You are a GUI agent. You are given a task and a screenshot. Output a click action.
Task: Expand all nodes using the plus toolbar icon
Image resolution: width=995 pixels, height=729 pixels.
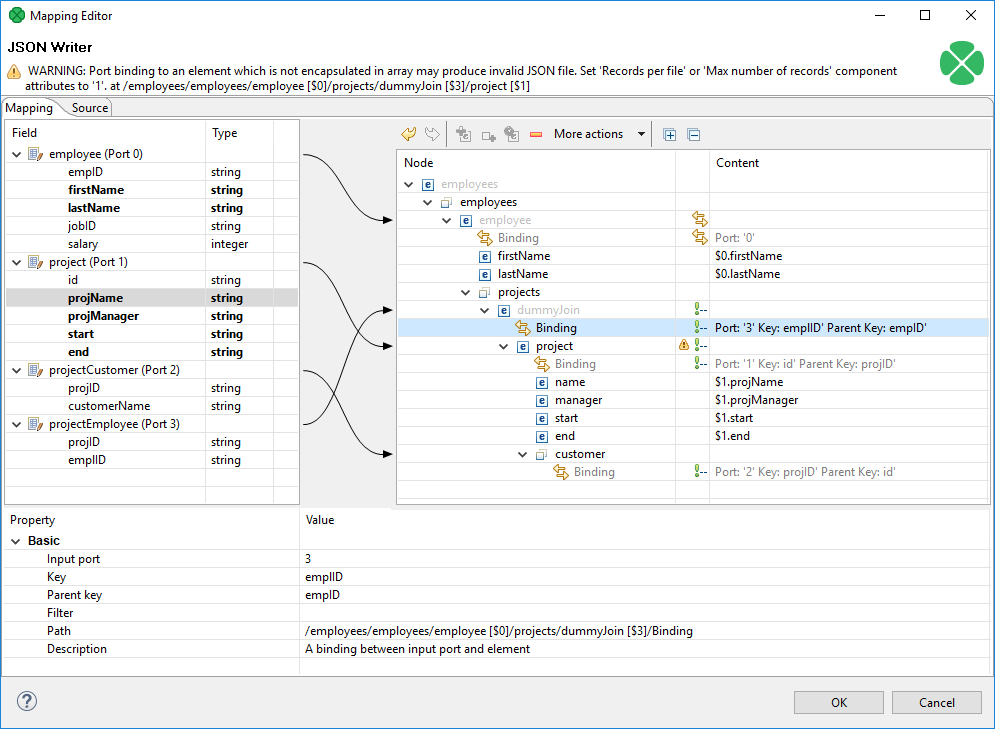[x=669, y=133]
